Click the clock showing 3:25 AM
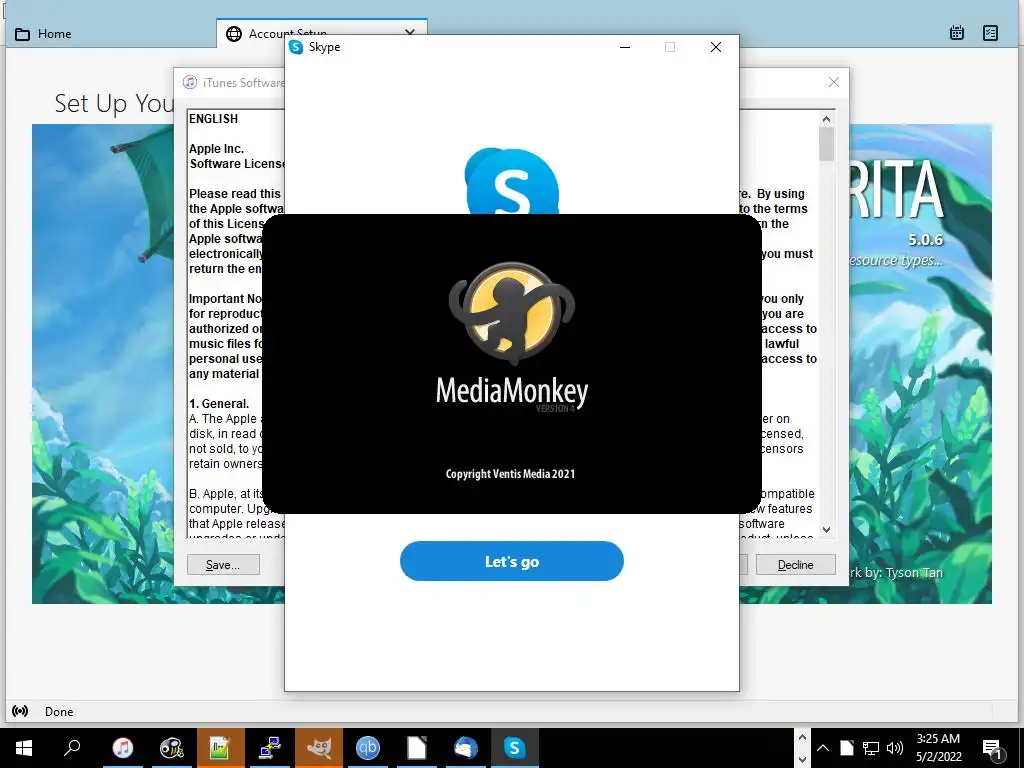1024x768 pixels. pyautogui.click(x=938, y=739)
